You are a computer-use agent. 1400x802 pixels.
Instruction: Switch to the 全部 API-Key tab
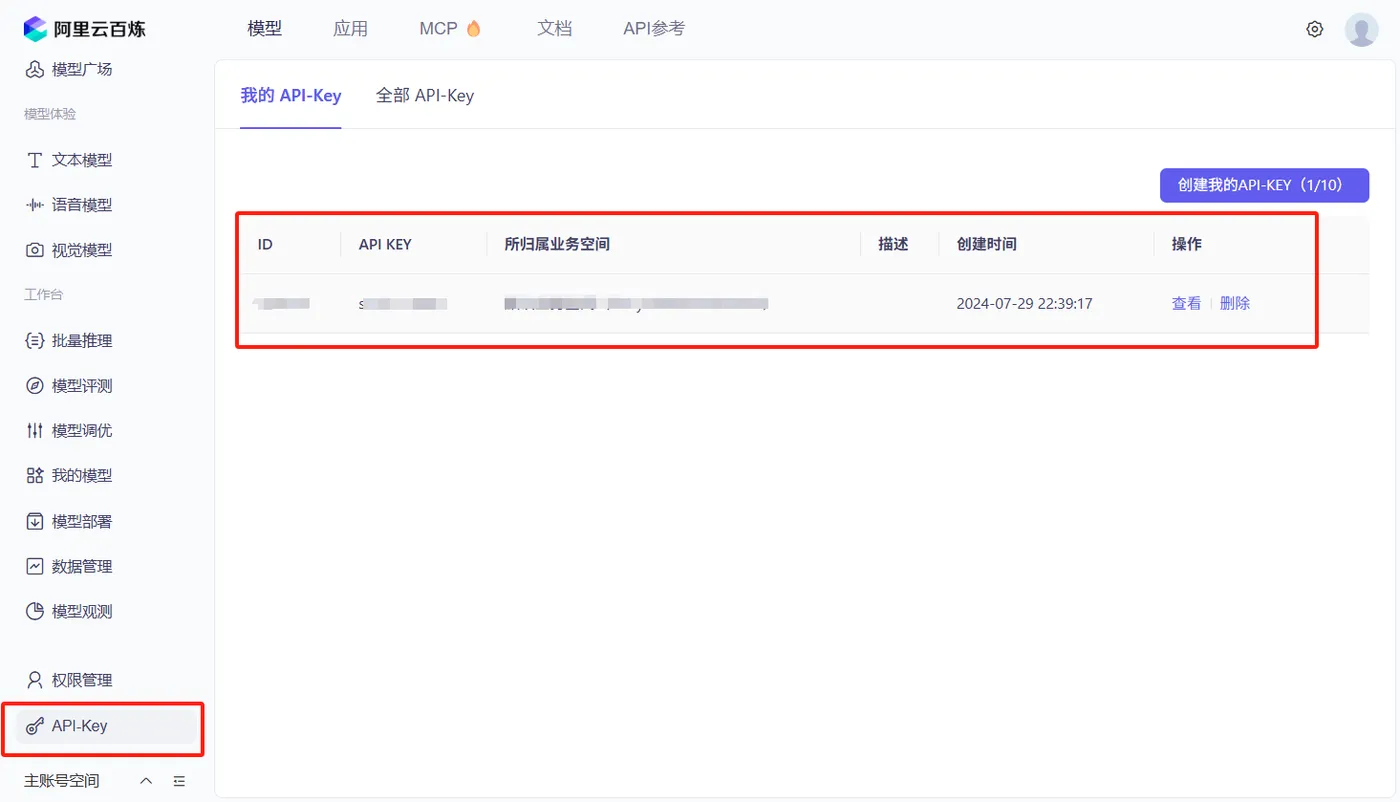point(425,96)
